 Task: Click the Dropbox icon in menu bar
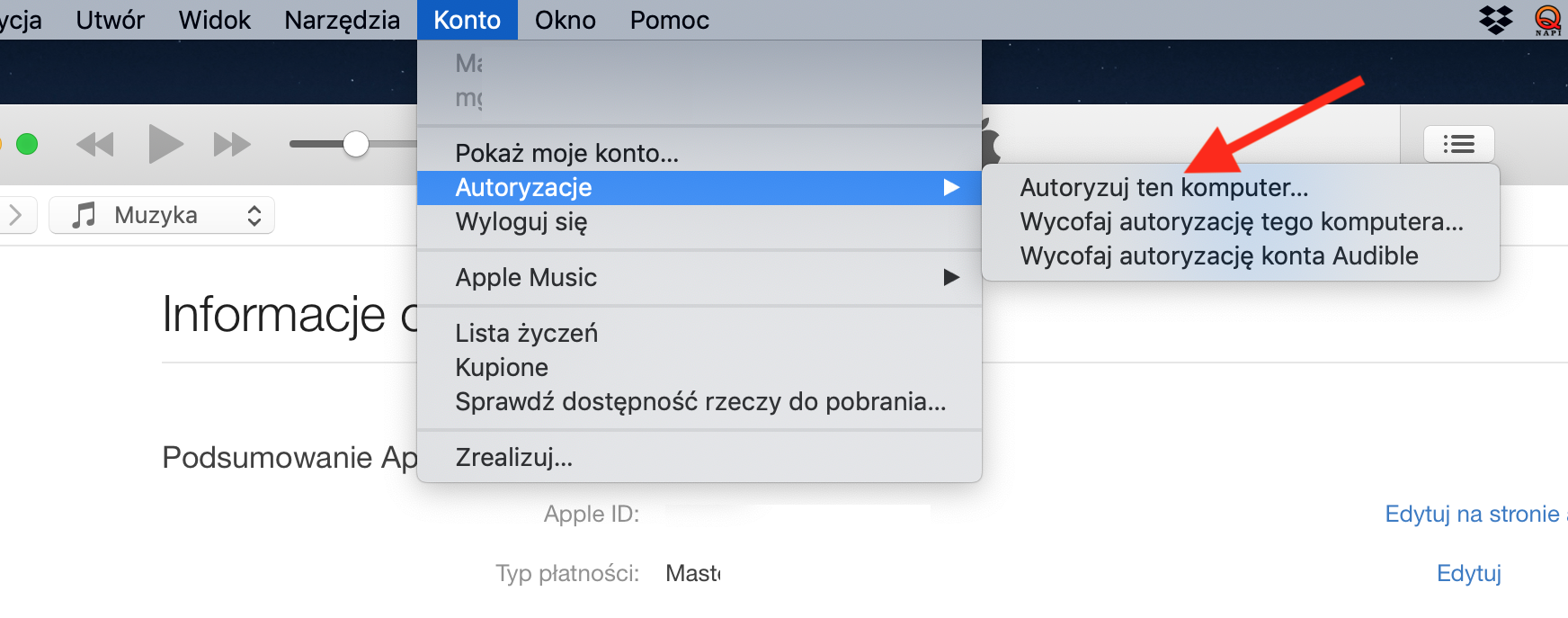pos(1496,20)
